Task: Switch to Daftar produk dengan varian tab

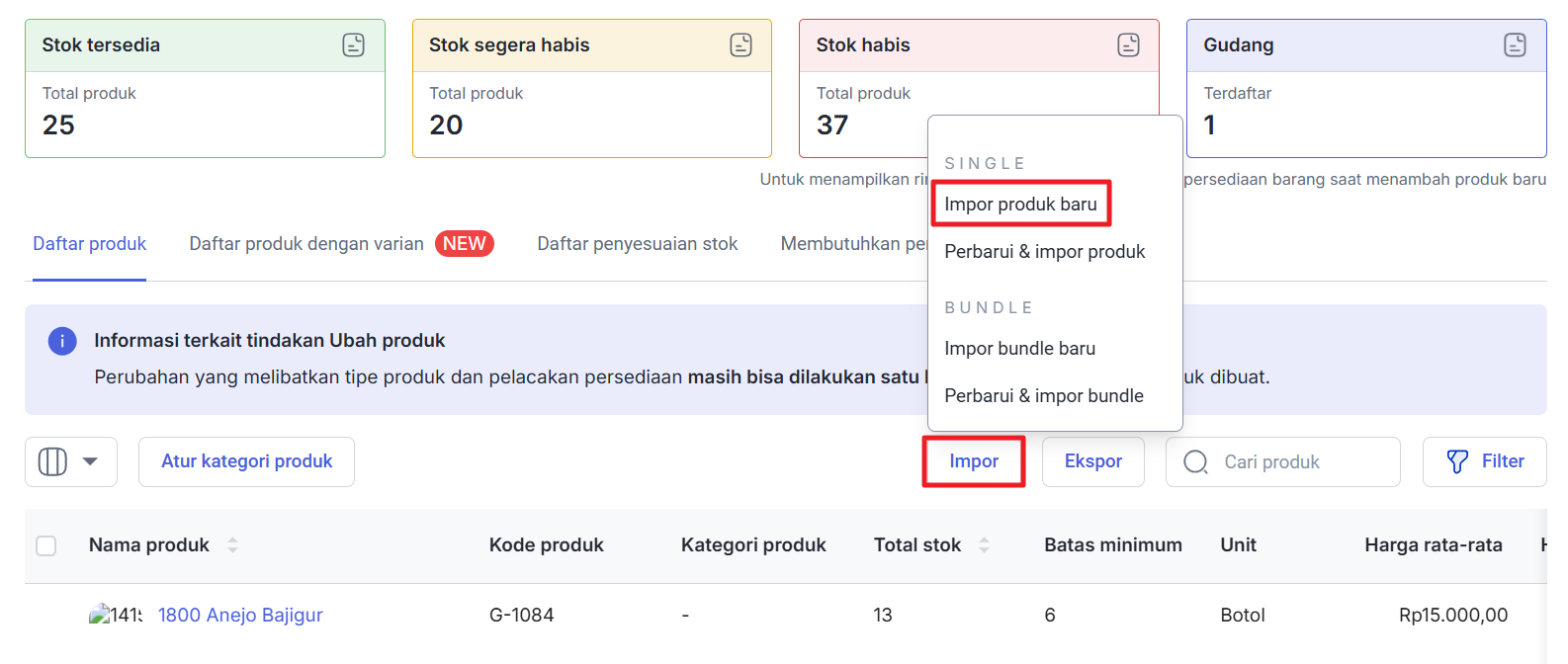Action: (306, 244)
